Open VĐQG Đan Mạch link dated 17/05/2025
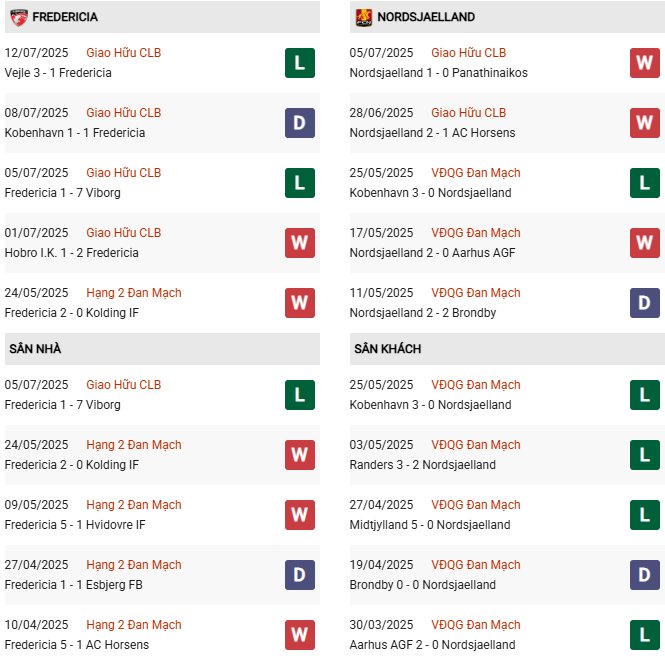 tap(476, 233)
